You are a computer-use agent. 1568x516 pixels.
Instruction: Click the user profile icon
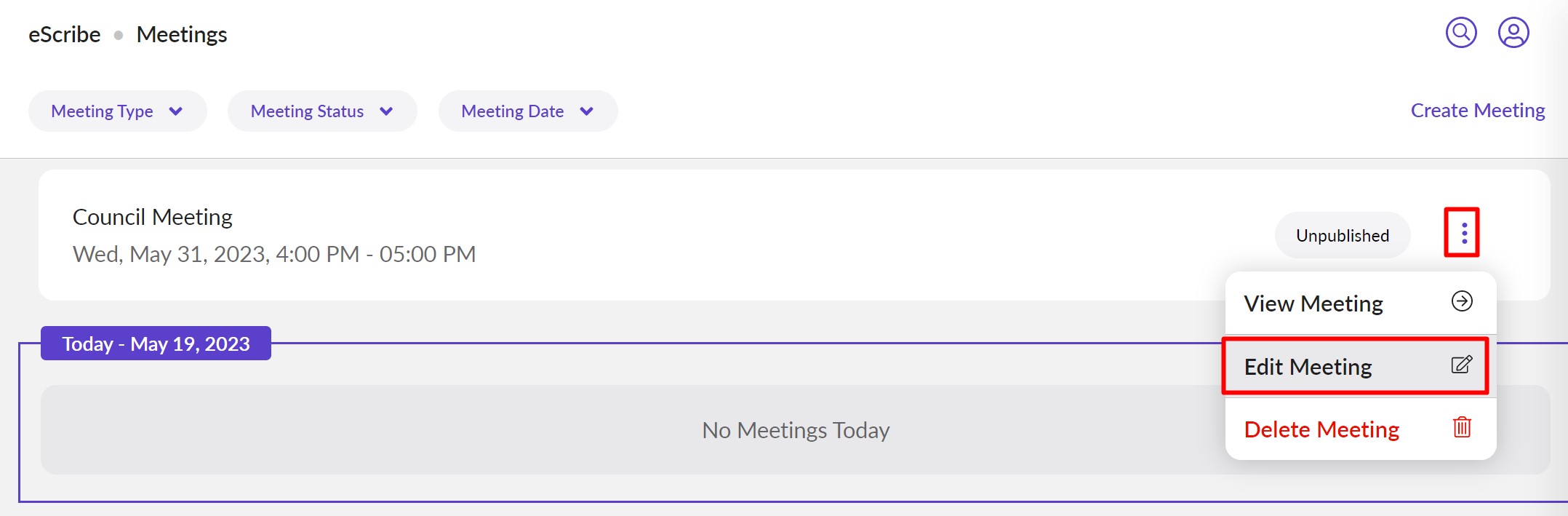[x=1513, y=32]
